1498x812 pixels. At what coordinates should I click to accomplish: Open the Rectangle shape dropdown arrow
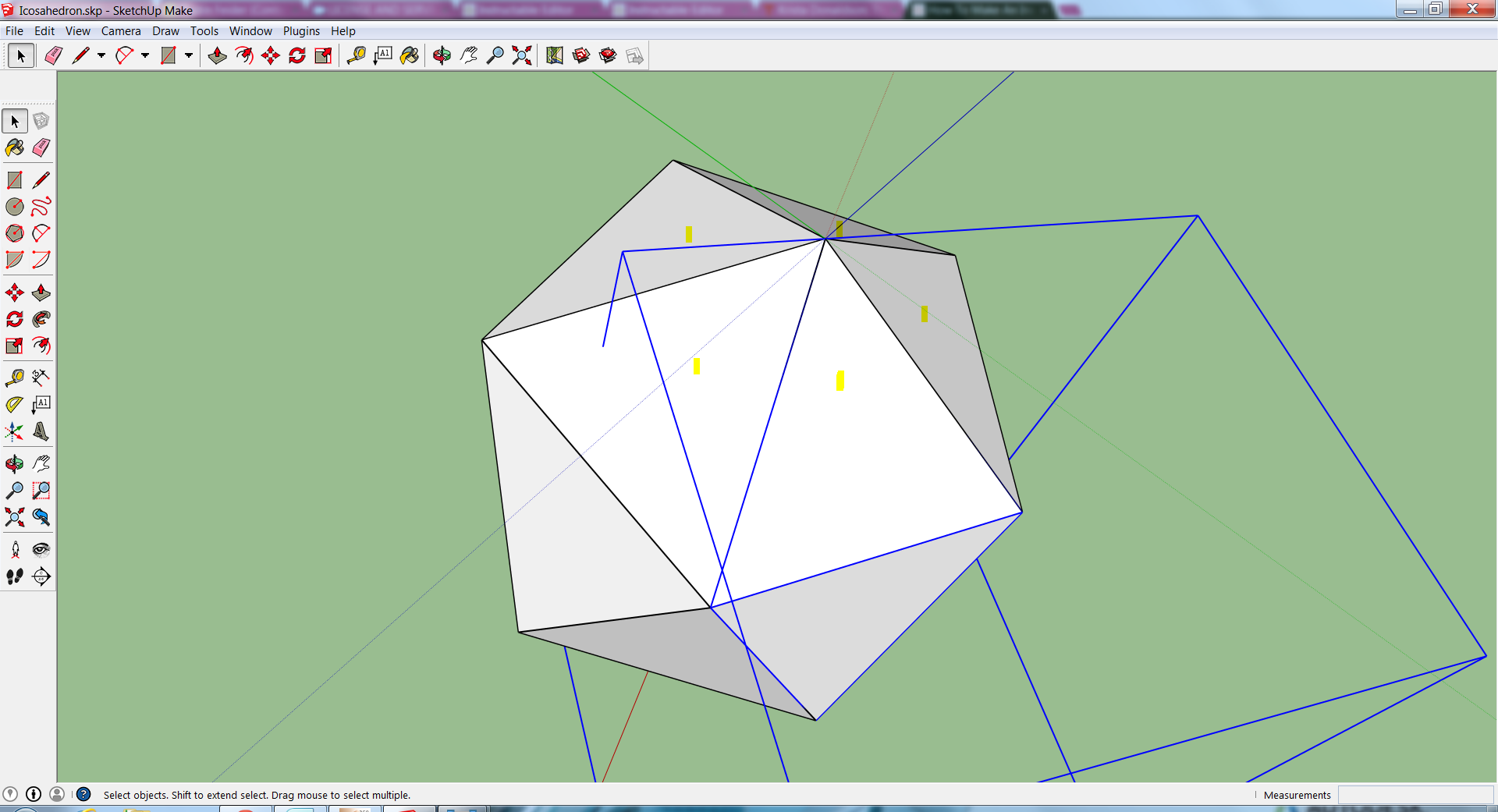(188, 55)
